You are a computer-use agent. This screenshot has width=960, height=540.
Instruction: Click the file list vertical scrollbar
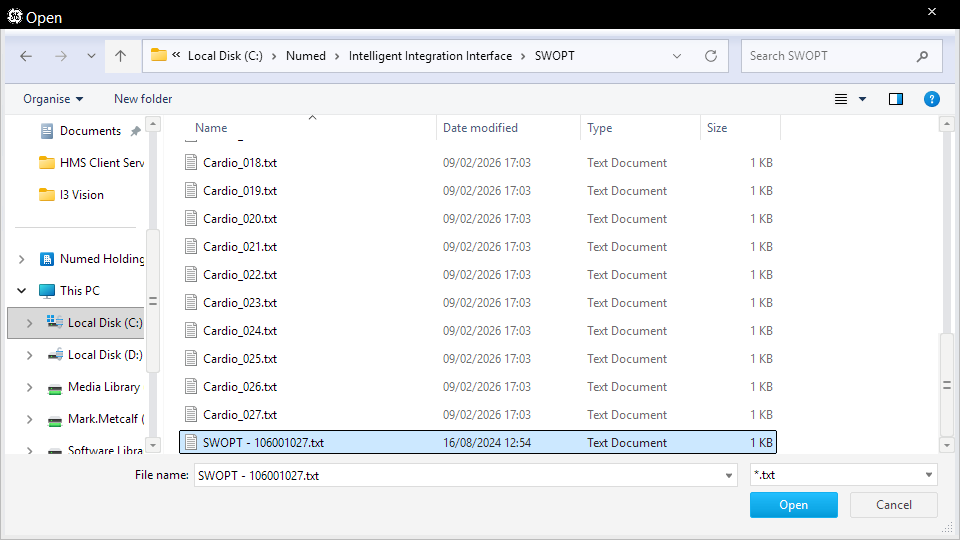(946, 383)
